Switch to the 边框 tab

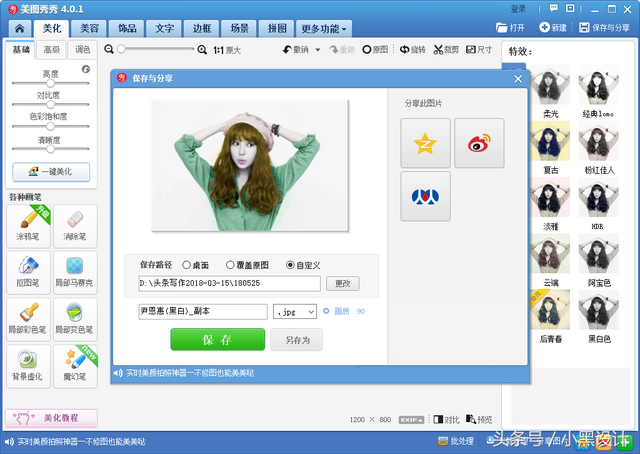pyautogui.click(x=202, y=29)
